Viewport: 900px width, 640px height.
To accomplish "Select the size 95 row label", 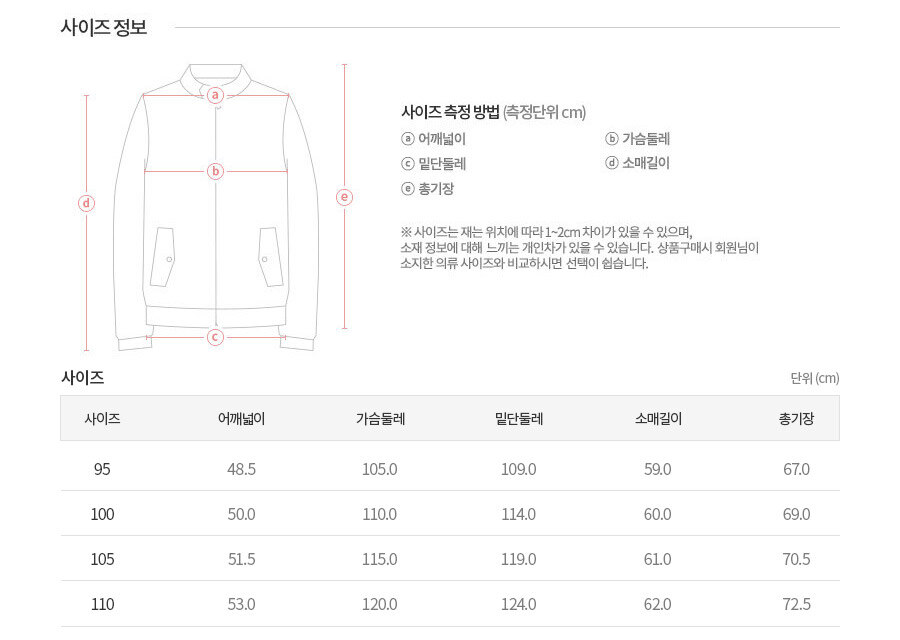I will click(x=102, y=469).
